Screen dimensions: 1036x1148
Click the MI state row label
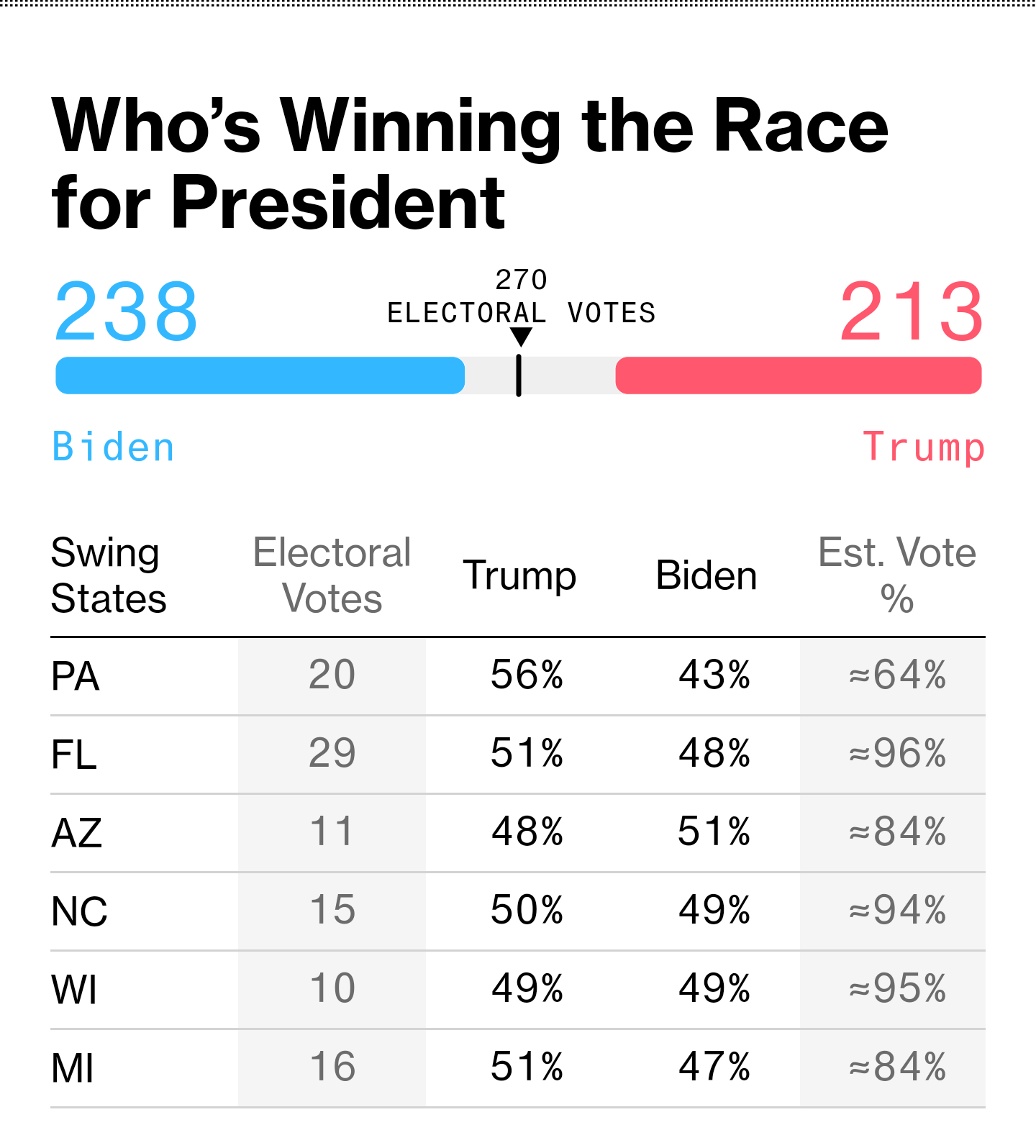point(73,1068)
